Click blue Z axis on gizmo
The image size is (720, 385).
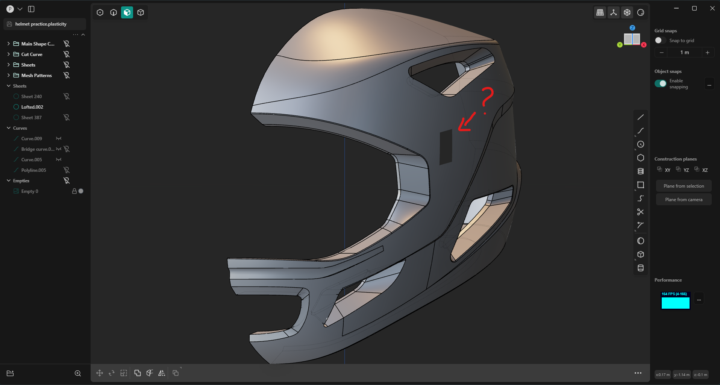click(x=632, y=28)
